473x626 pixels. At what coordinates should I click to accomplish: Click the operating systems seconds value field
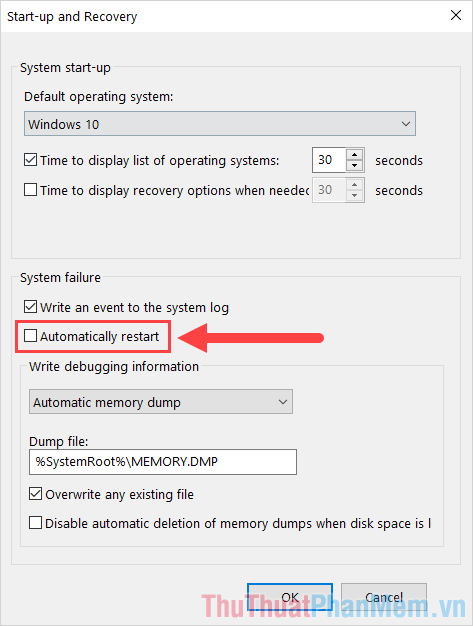pyautogui.click(x=329, y=160)
